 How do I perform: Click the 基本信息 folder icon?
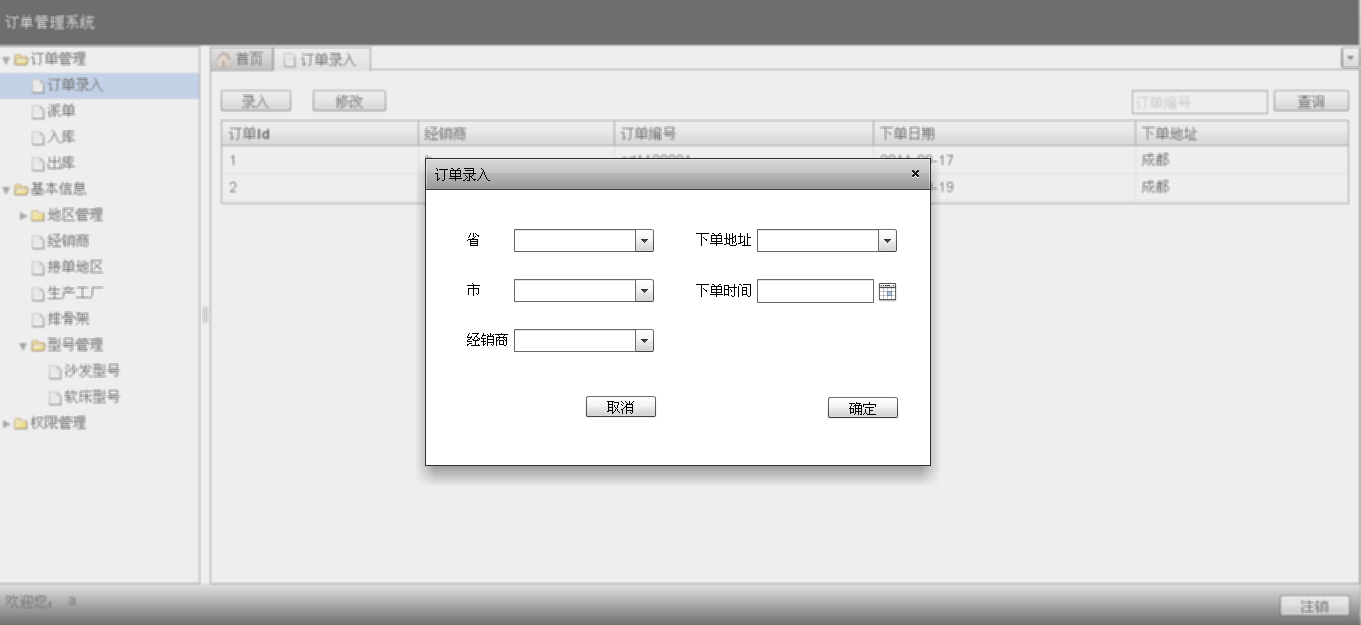point(21,190)
